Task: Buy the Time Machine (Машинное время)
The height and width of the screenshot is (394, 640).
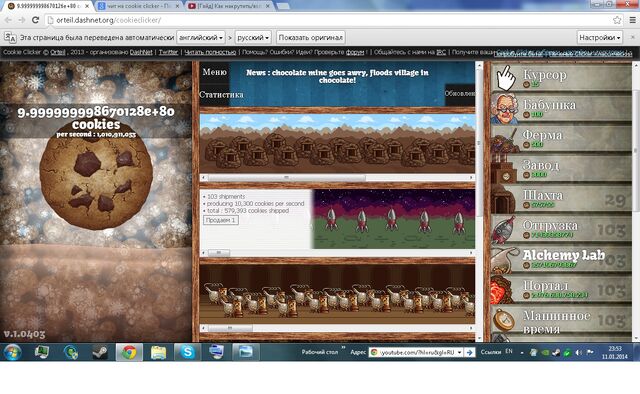Action: 561,321
